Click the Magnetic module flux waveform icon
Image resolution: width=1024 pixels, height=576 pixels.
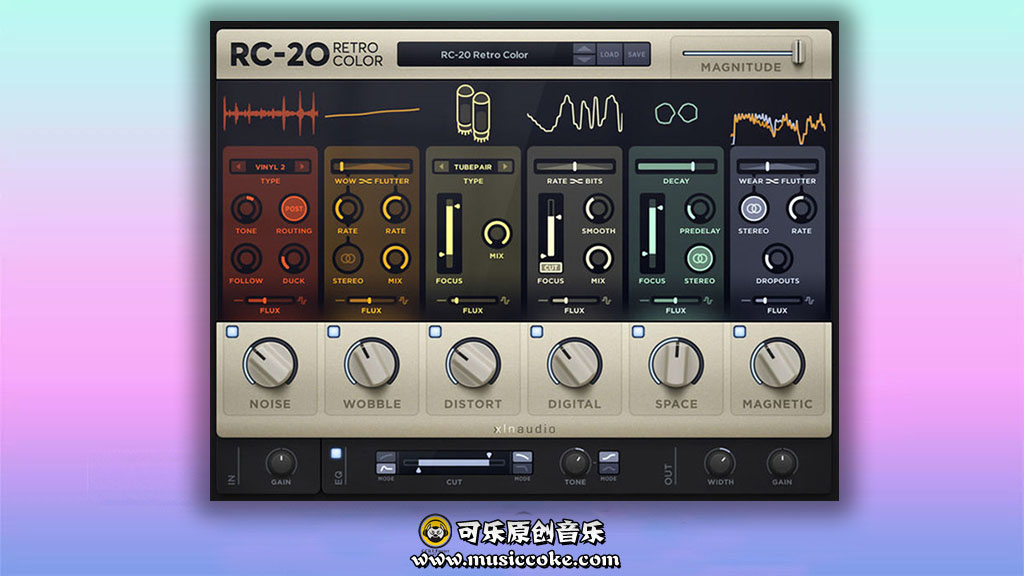810,301
